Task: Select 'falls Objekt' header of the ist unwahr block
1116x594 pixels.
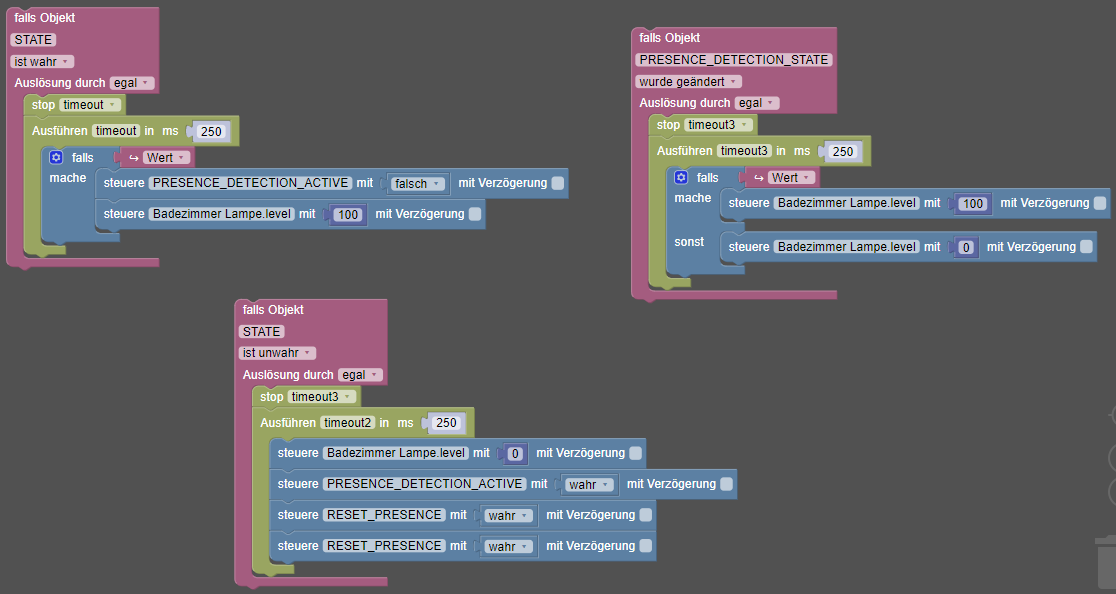Action: 273,309
